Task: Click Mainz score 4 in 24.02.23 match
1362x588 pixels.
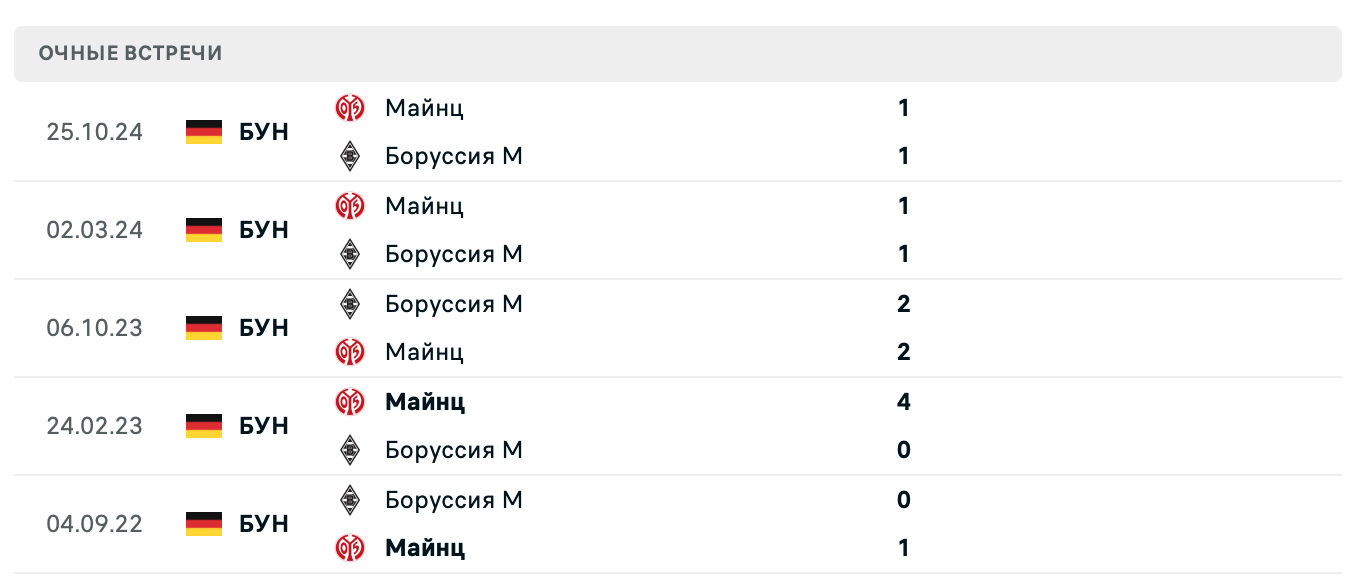Action: (x=904, y=402)
